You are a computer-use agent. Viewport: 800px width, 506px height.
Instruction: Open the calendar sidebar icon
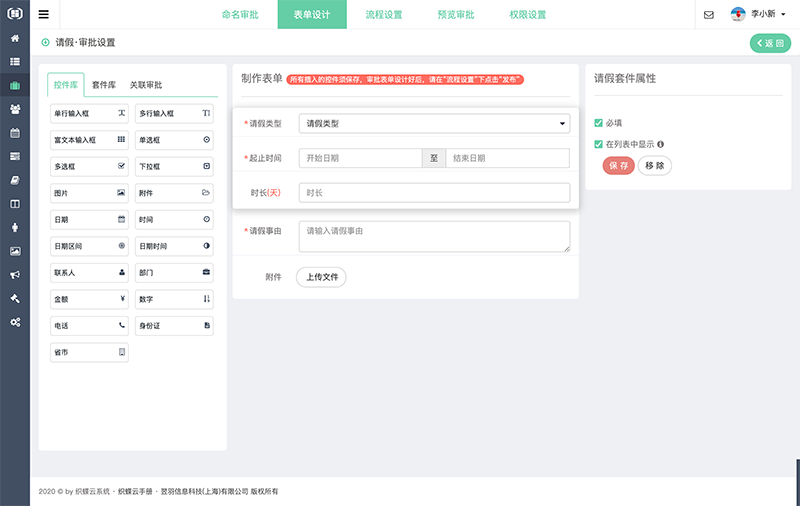15,133
